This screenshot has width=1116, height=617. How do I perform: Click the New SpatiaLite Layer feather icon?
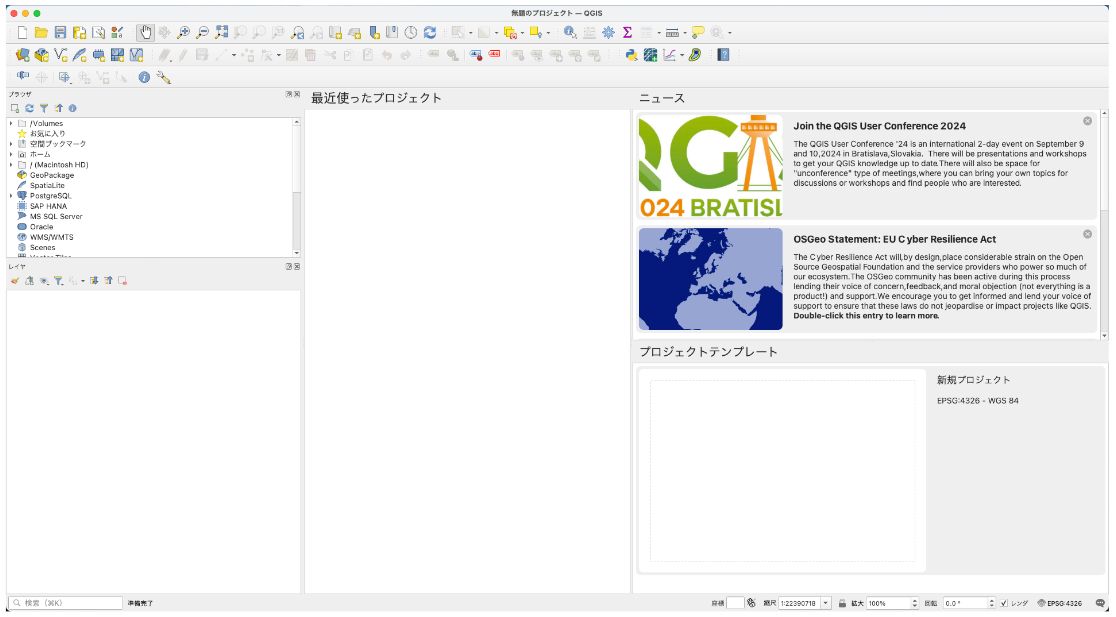click(x=80, y=55)
